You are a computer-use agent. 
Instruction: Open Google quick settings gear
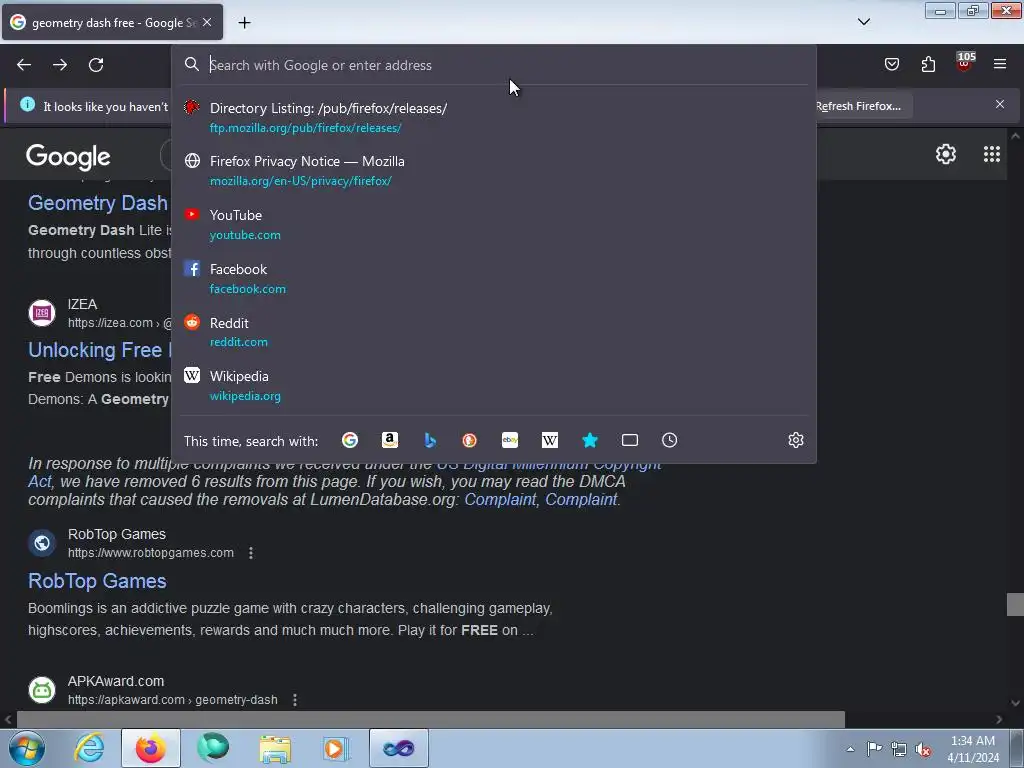tap(946, 154)
